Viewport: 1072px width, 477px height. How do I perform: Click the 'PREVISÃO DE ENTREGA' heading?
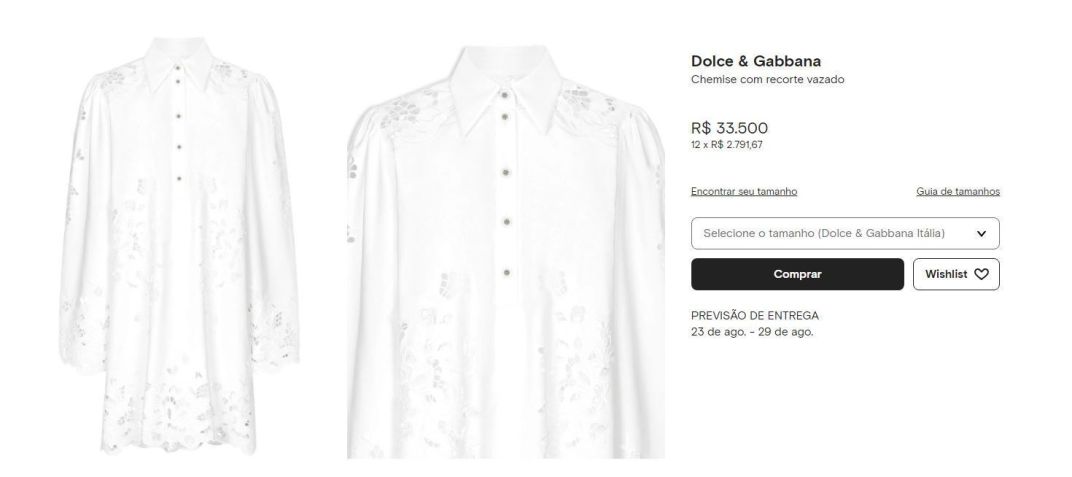[755, 316]
